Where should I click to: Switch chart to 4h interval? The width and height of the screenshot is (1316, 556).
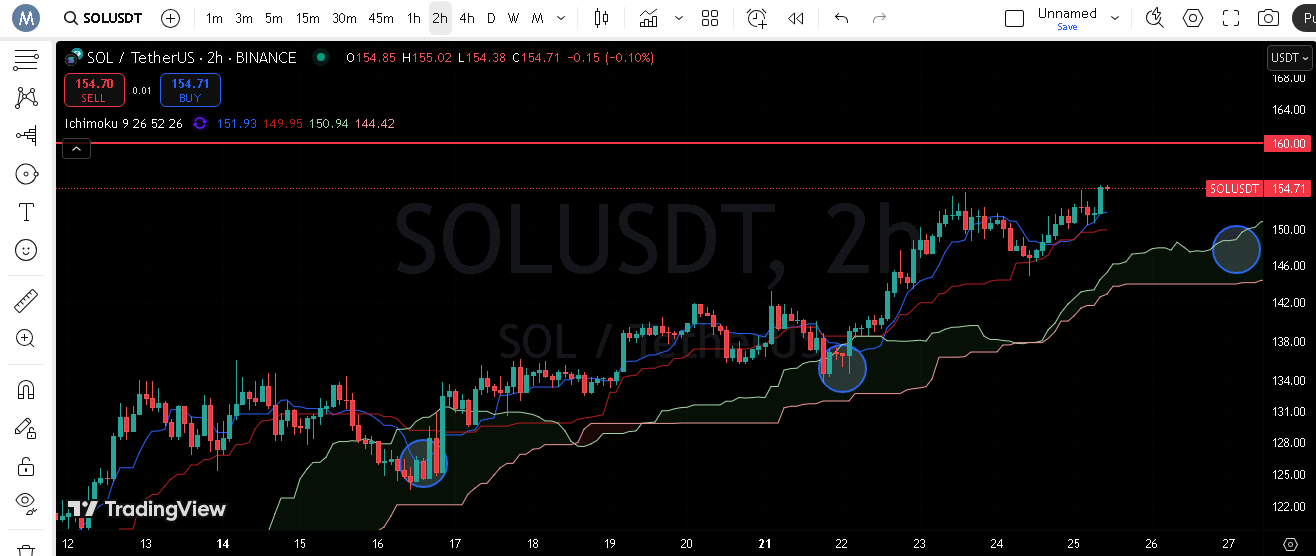467,18
